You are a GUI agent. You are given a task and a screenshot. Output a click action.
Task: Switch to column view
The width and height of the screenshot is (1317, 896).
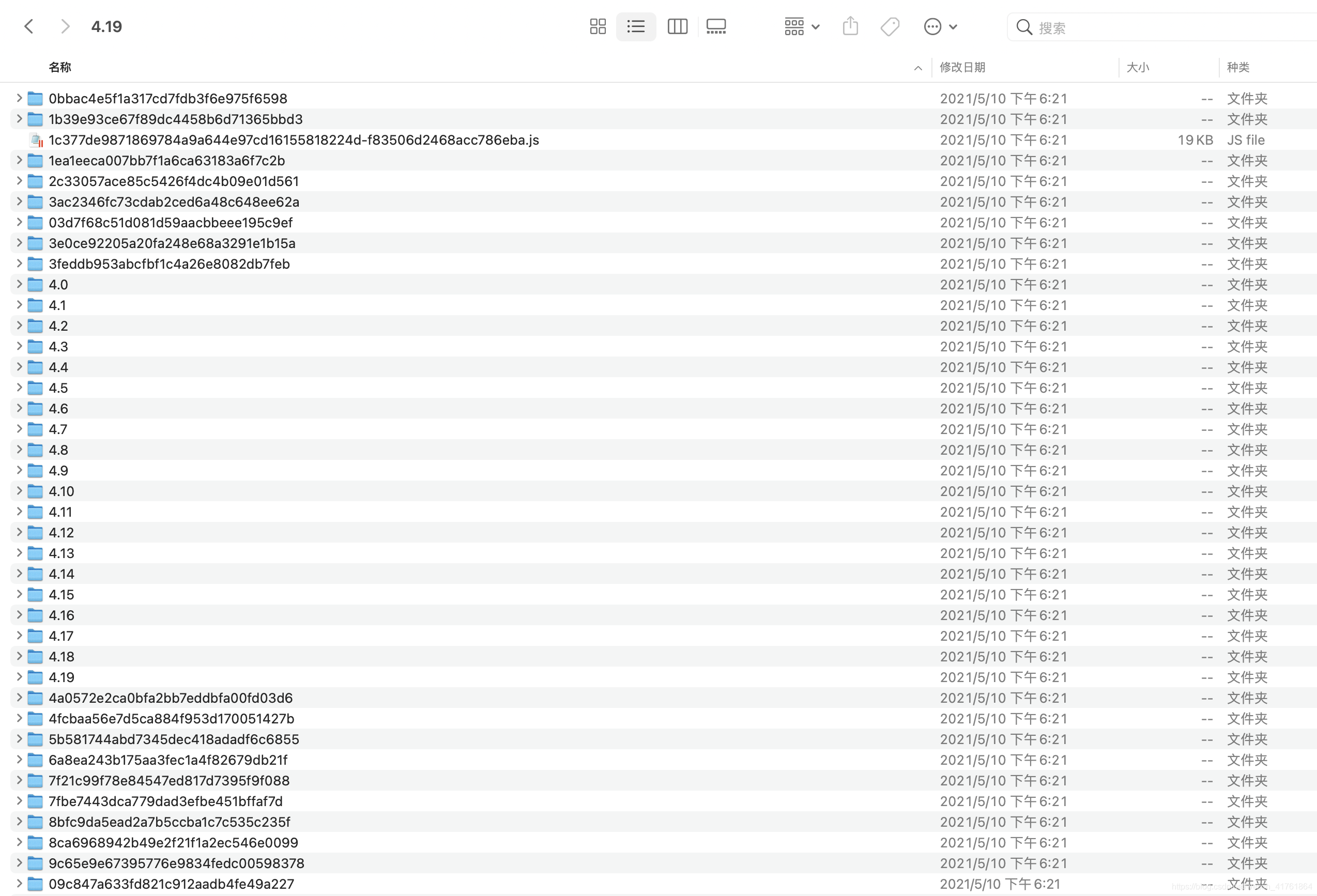click(x=677, y=27)
